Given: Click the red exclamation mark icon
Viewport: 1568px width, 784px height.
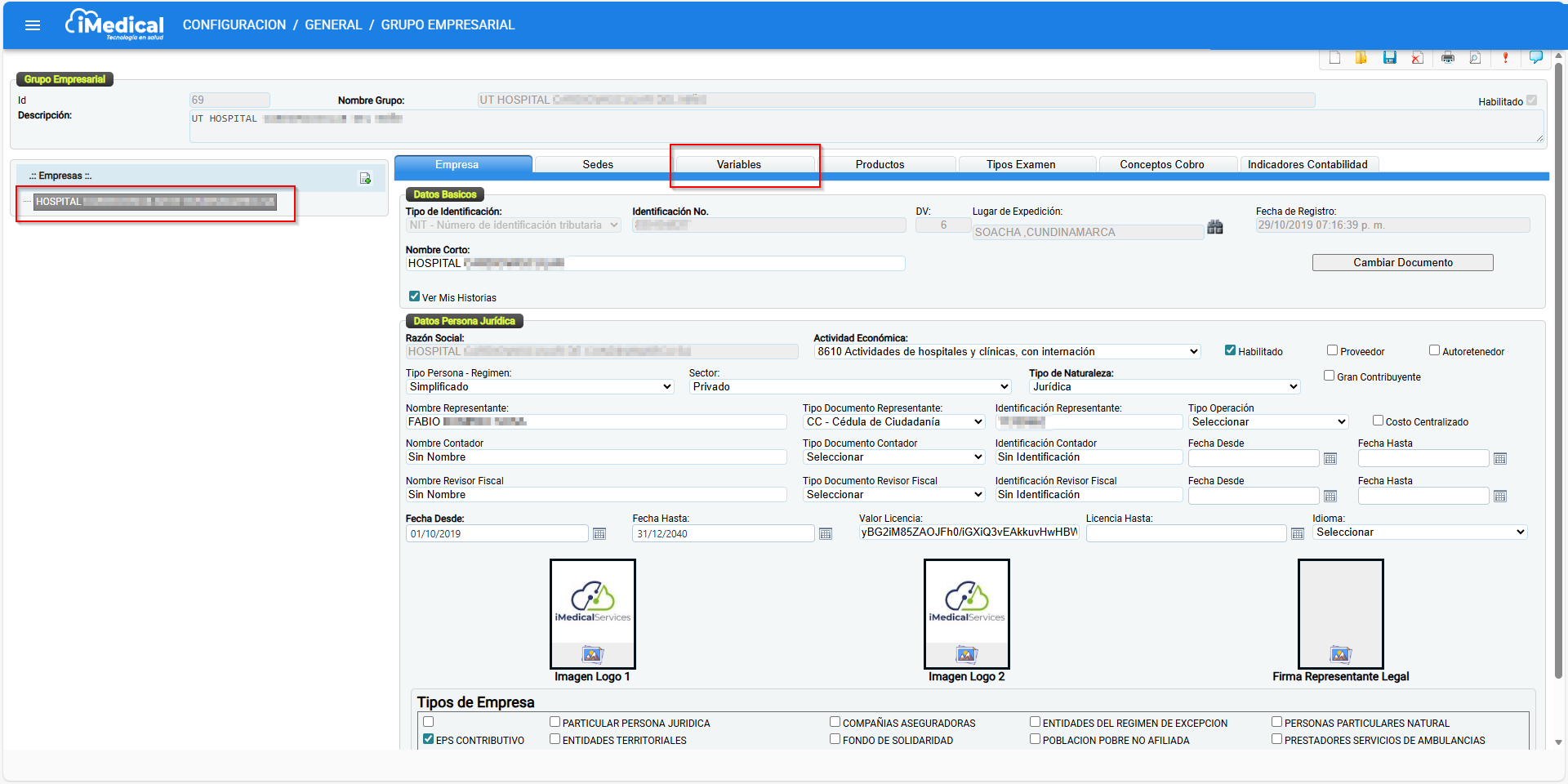Looking at the screenshot, I should click(1505, 57).
